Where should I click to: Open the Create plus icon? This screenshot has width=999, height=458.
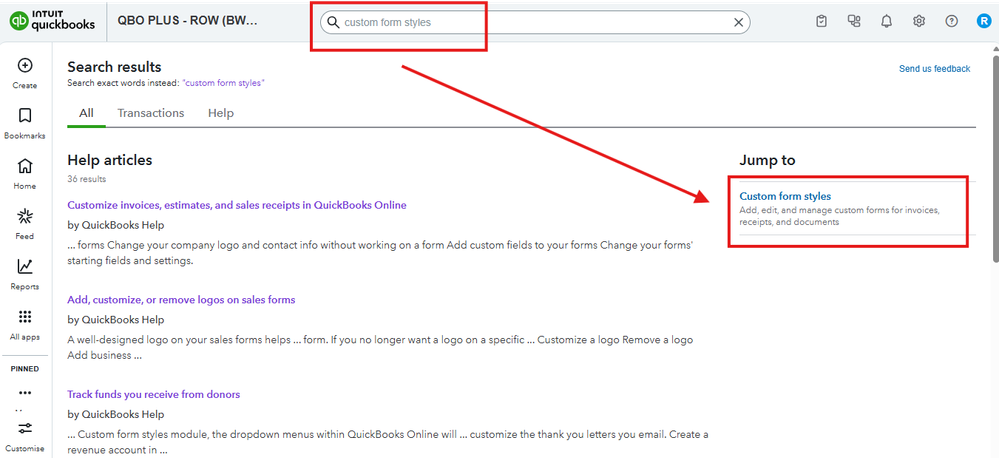(24, 65)
